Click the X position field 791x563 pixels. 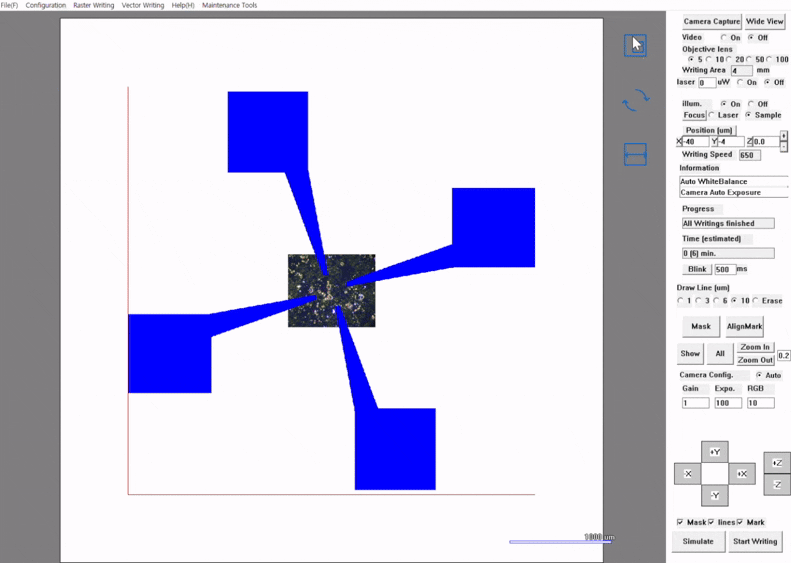click(696, 142)
